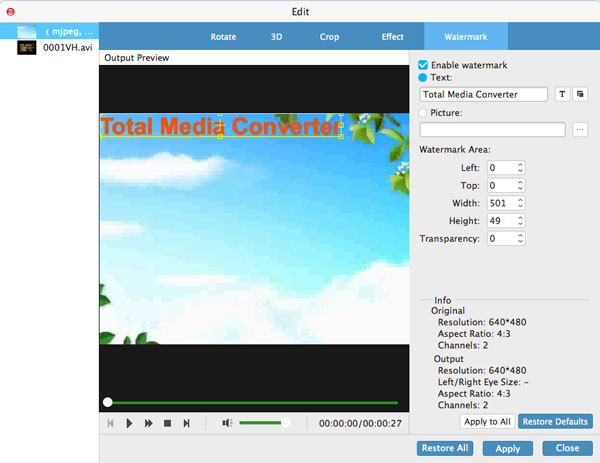600x463 pixels.
Task: Adjust the Width value stepper
Action: point(520,203)
